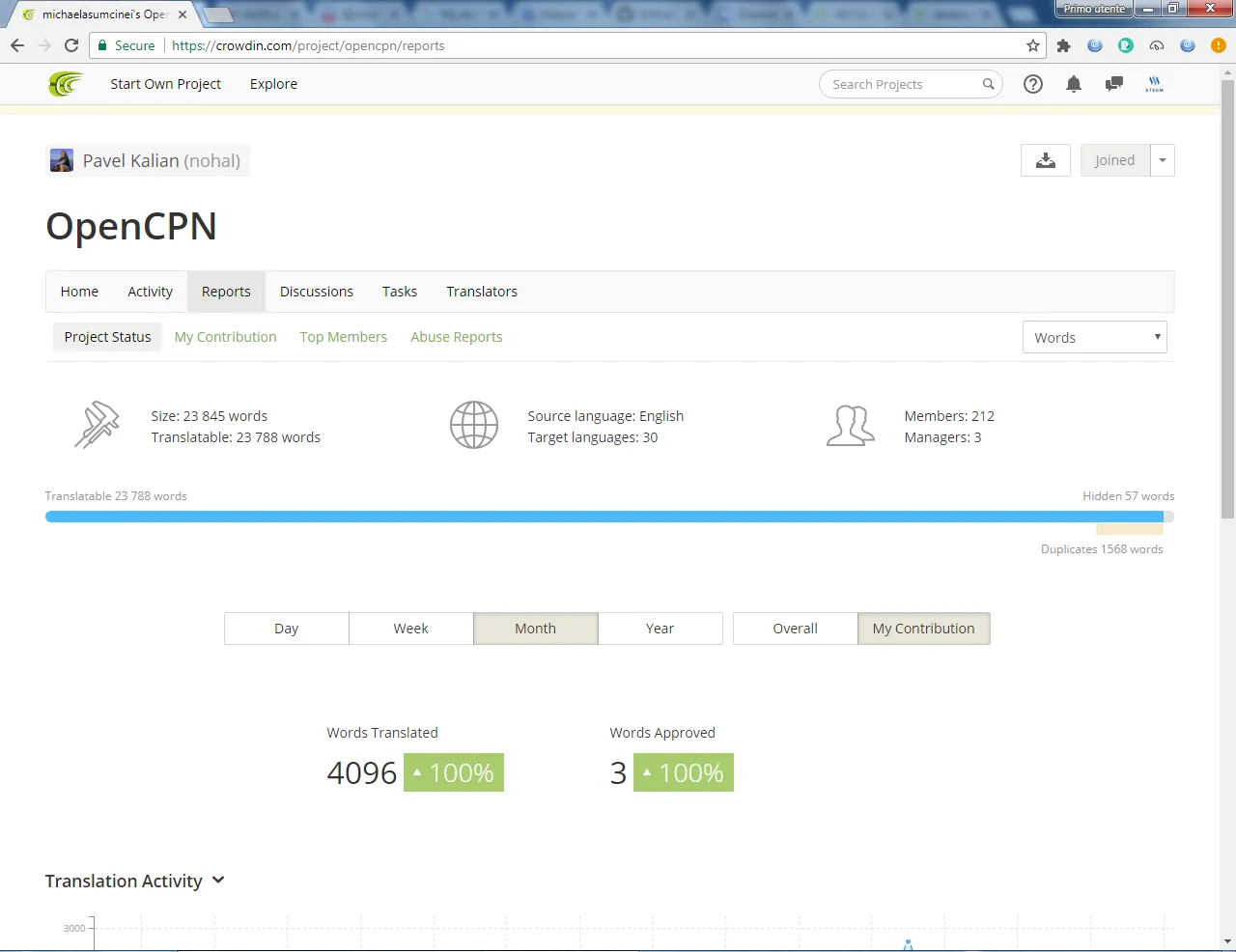Go back with the browser arrow
This screenshot has height=952, width=1236.
(17, 45)
